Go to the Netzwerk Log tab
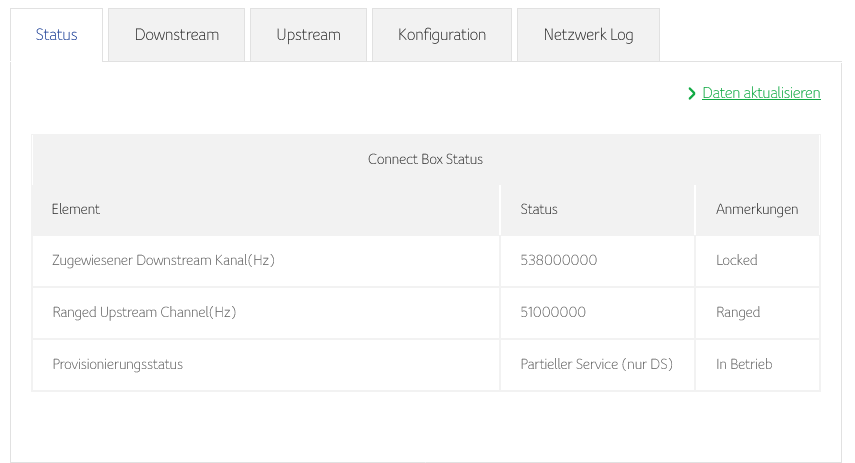Screen dimensions: 855x463 [x=588, y=35]
